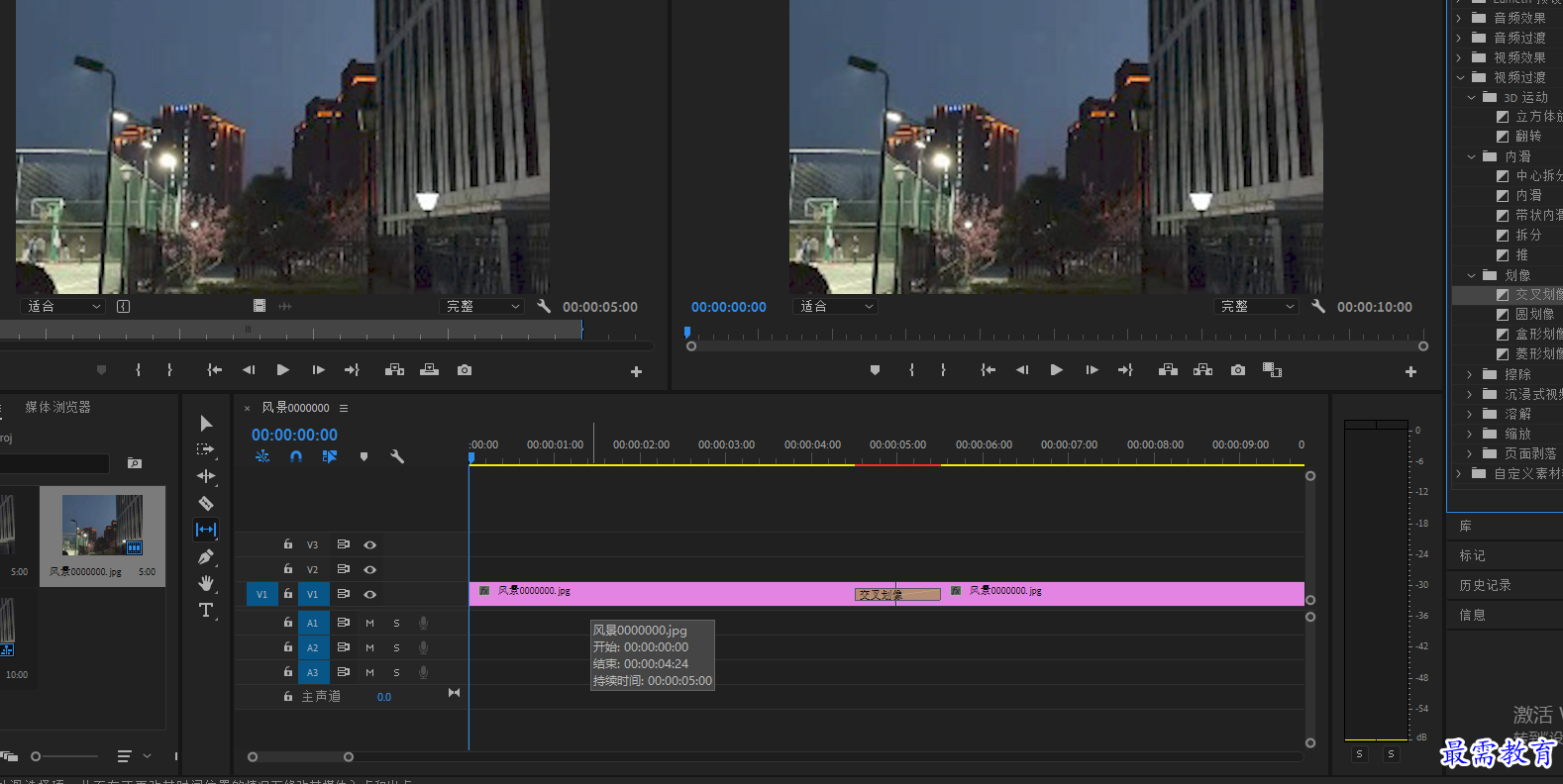
Task: Select the Type tool
Action: [206, 610]
